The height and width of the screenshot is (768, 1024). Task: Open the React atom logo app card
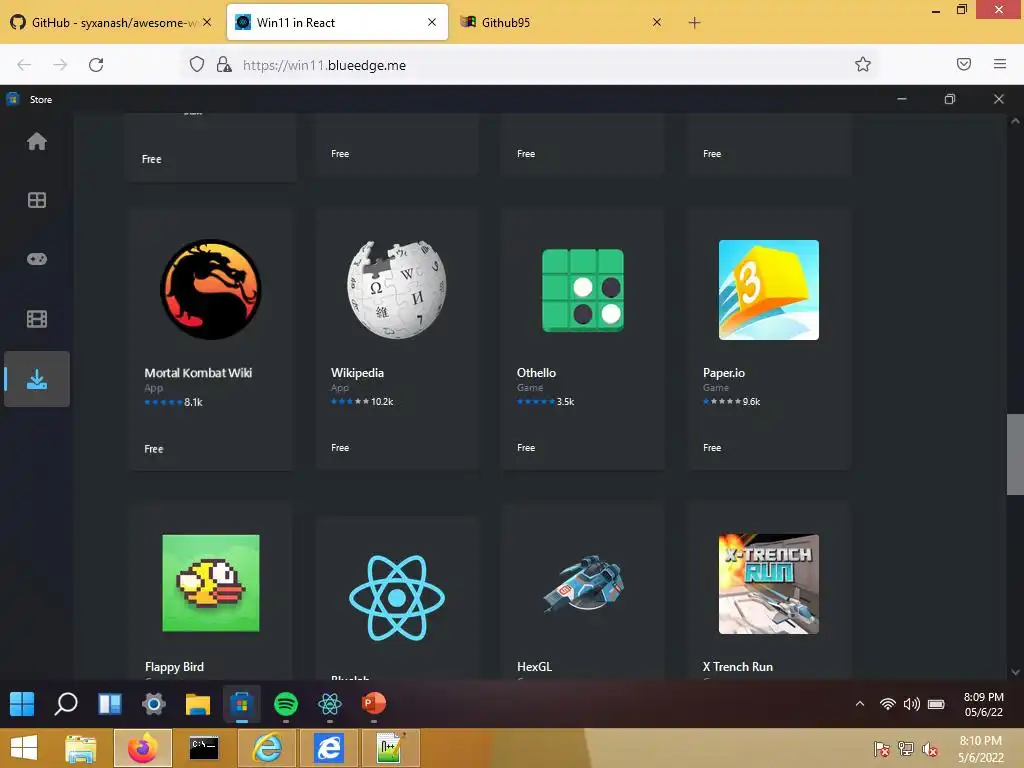click(396, 598)
